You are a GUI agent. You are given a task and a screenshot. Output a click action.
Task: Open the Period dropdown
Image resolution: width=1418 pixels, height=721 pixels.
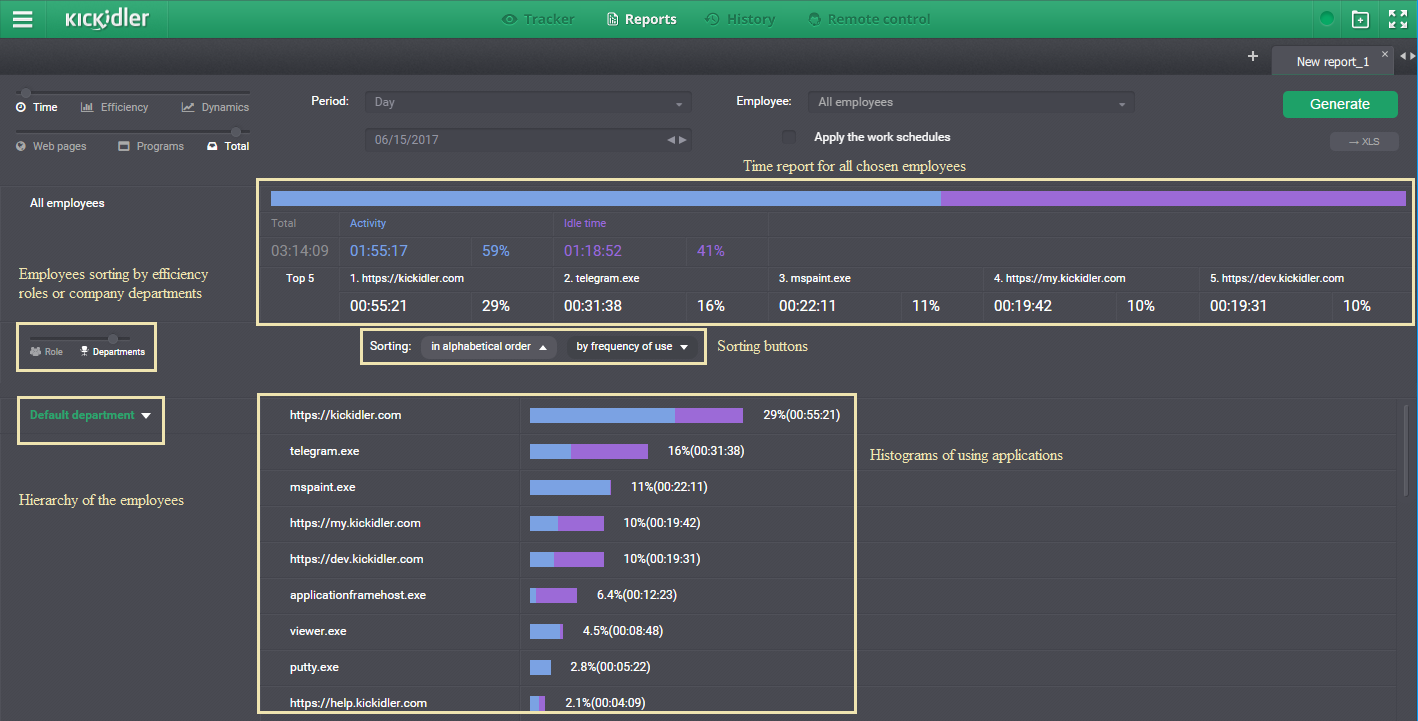point(528,102)
